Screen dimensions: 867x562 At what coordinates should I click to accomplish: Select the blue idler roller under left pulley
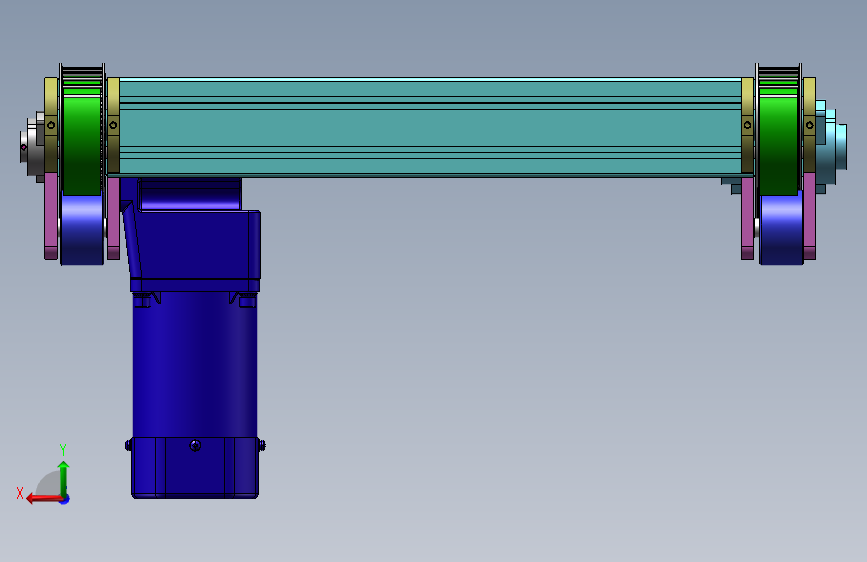[x=82, y=230]
